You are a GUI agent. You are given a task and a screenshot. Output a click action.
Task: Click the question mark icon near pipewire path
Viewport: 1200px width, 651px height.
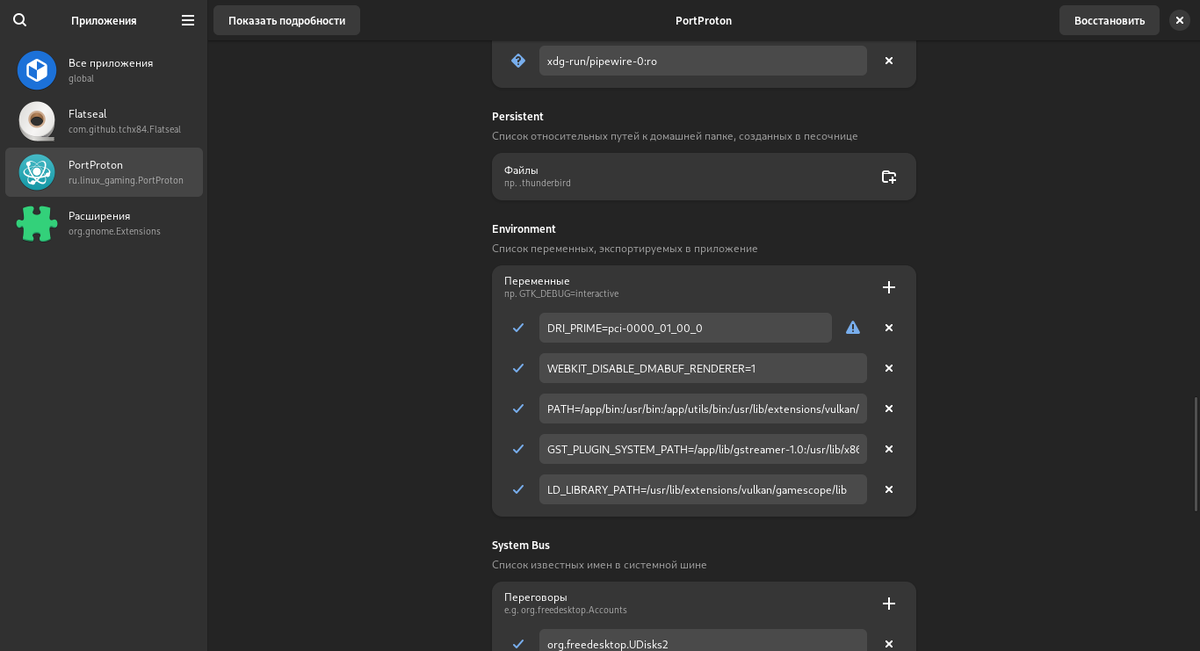coord(518,61)
